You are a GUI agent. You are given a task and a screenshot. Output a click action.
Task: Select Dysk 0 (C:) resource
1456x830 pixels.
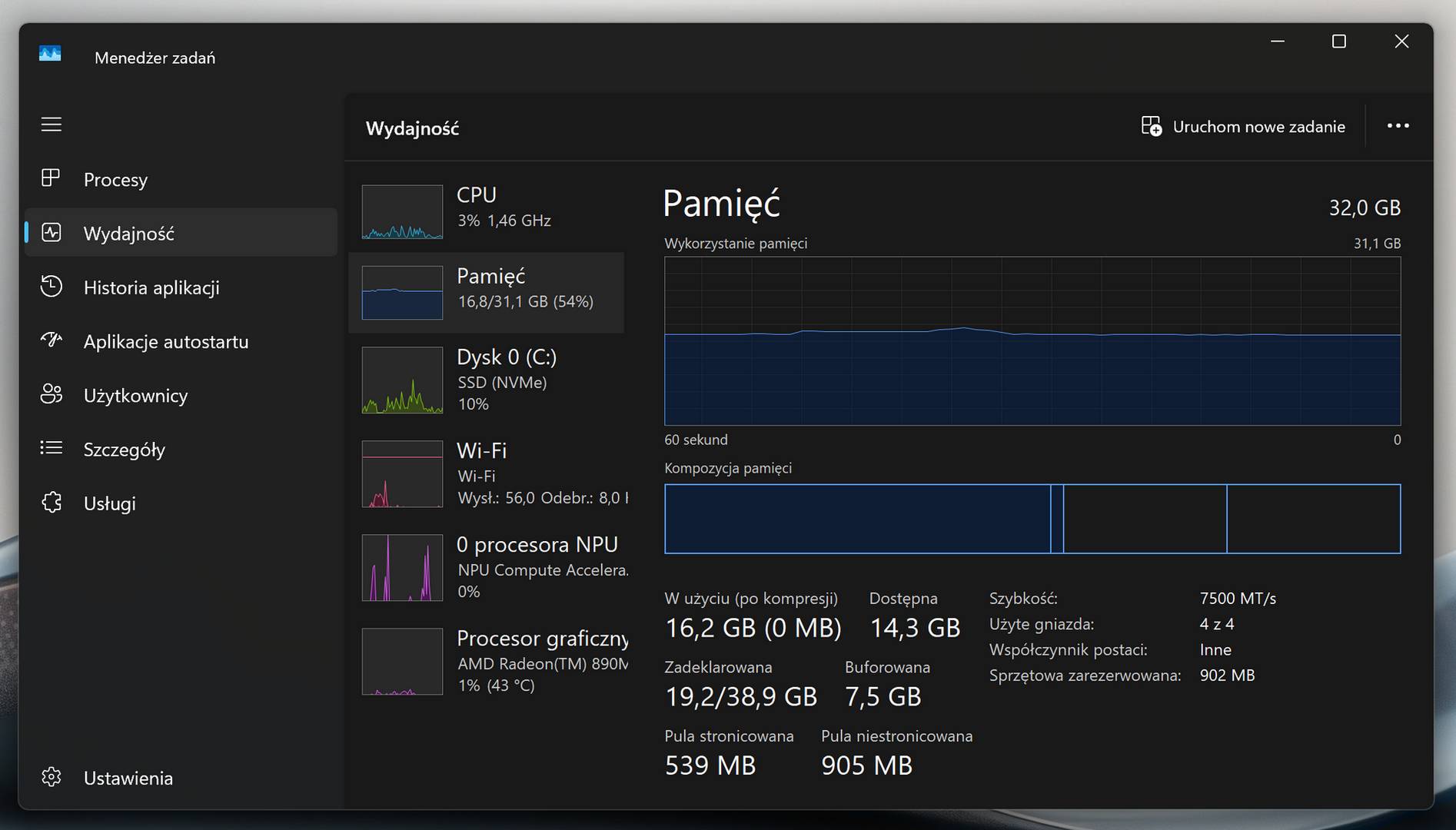(x=492, y=380)
